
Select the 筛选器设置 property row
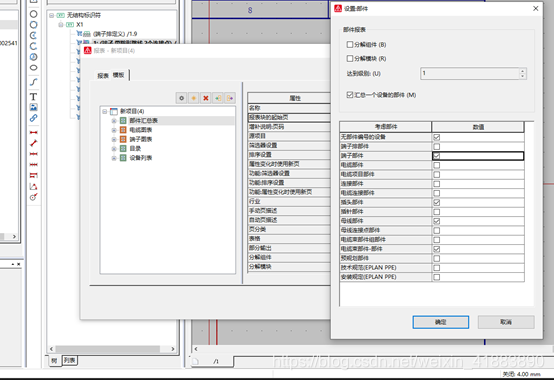pyautogui.click(x=289, y=145)
